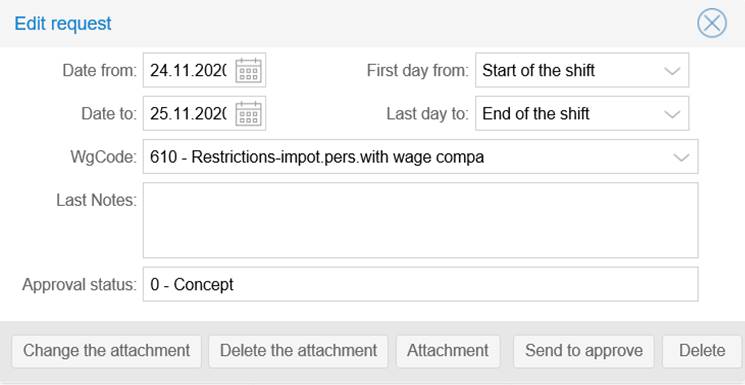Click the Last Notes label
Screen dimensions: 745x385
tap(96, 200)
